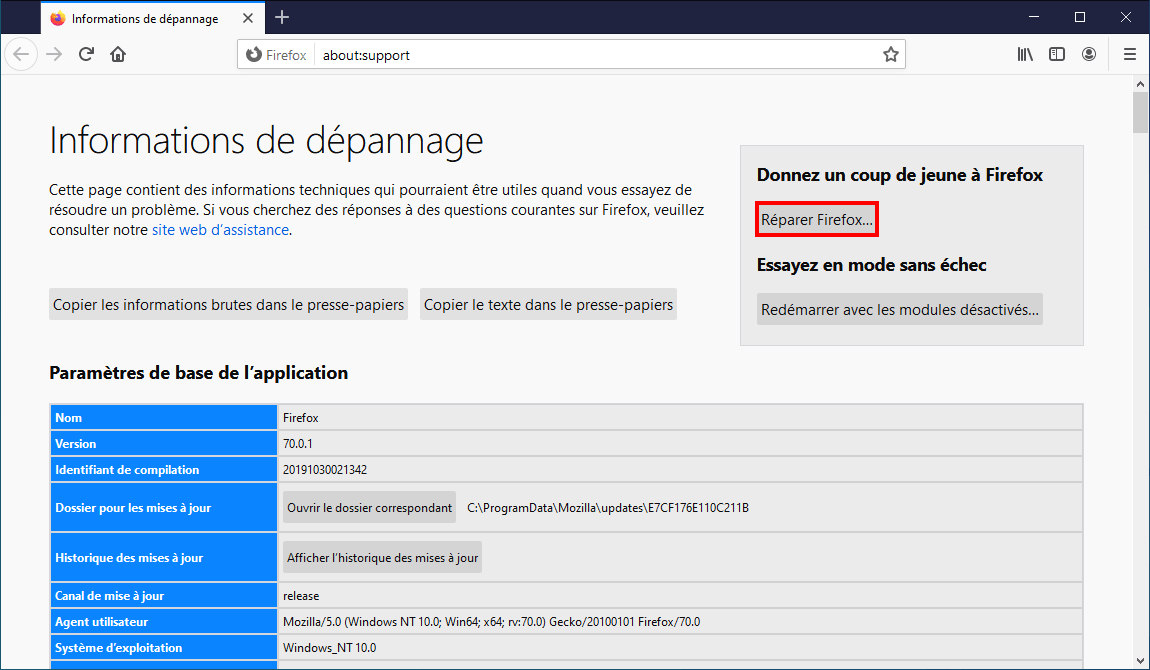Image resolution: width=1150 pixels, height=670 pixels.
Task: Click Copier le texte dans le presse-papiers
Action: (548, 304)
